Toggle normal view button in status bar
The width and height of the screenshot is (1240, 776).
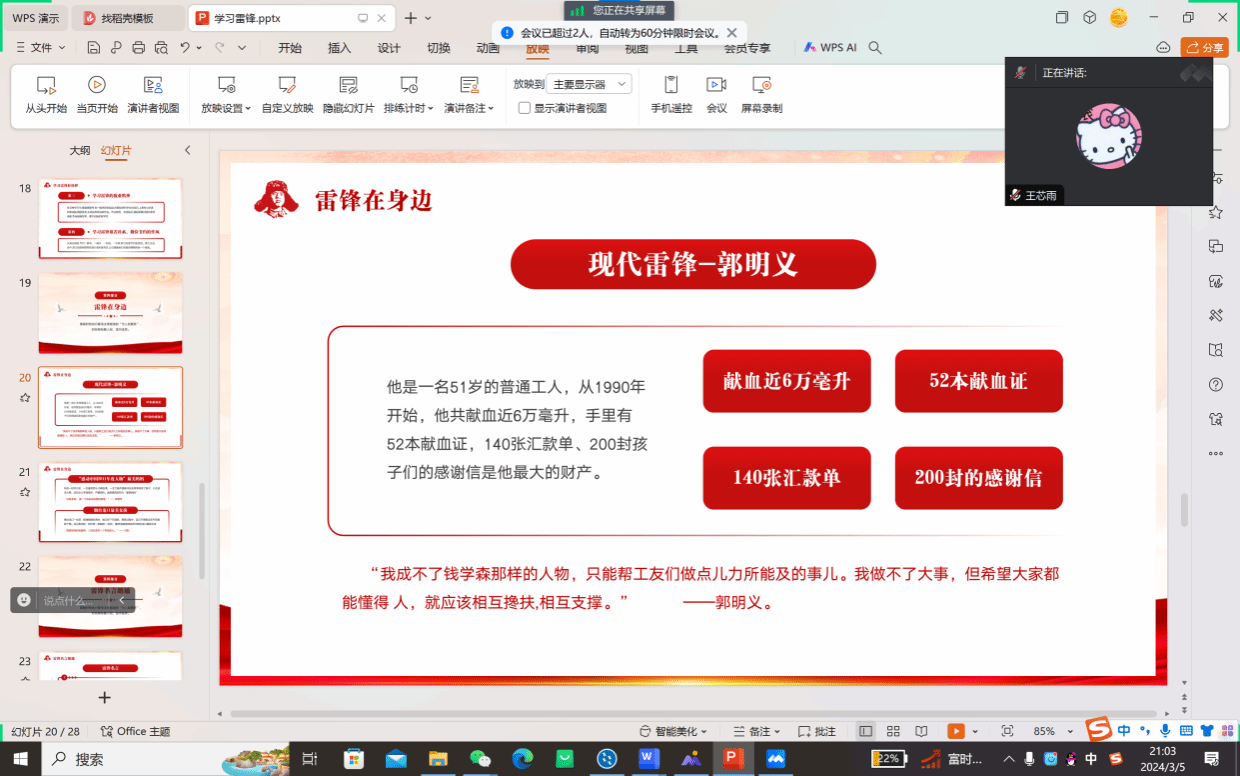coord(866,731)
